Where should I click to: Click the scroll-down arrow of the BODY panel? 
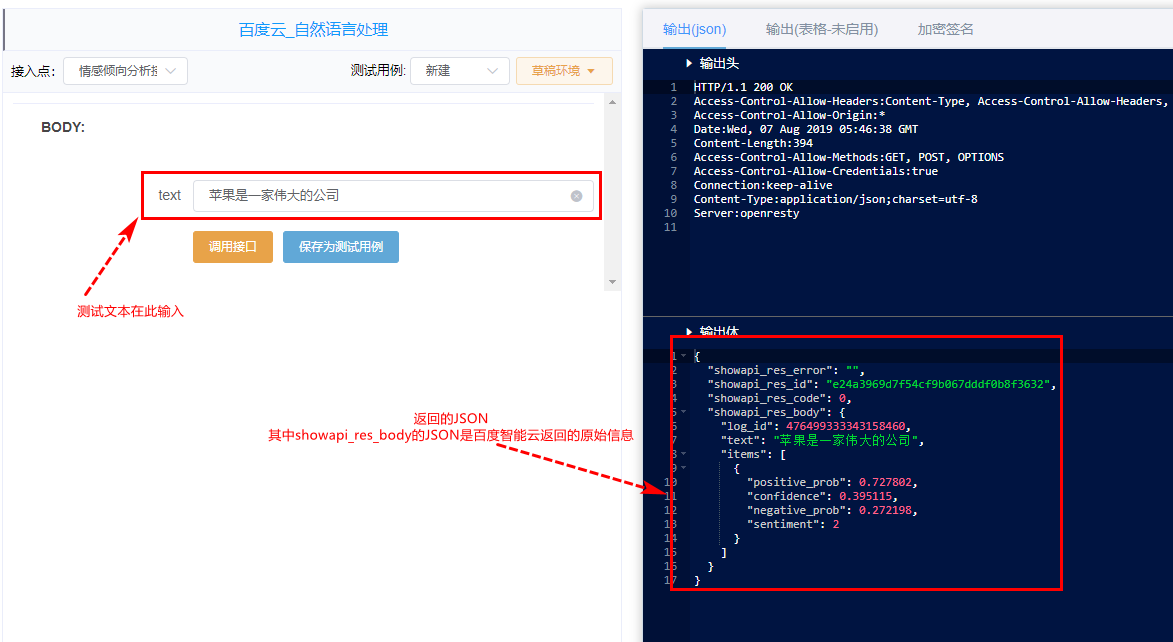click(x=613, y=282)
